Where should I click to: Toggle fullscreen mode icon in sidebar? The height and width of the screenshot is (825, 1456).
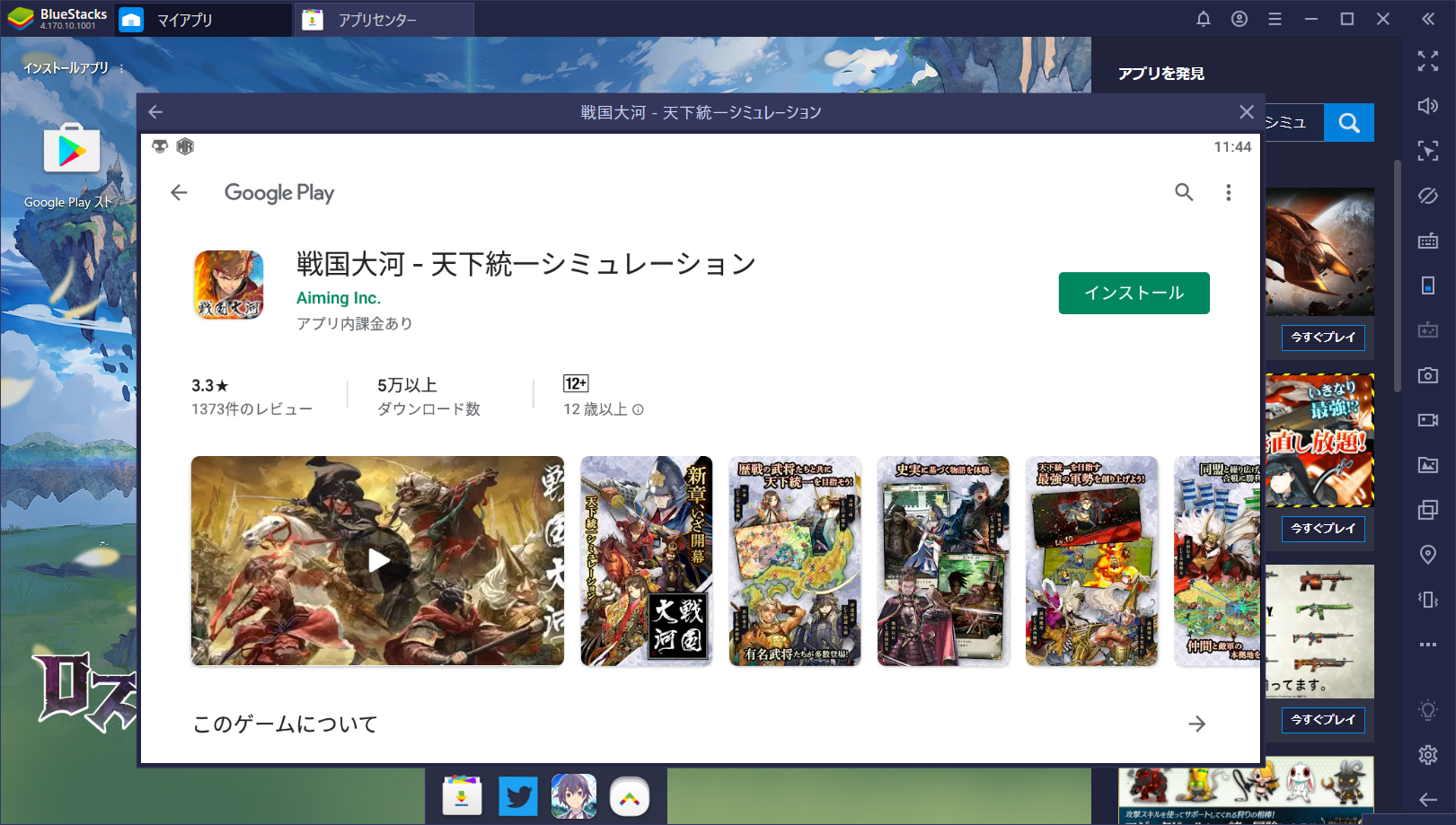pyautogui.click(x=1428, y=61)
